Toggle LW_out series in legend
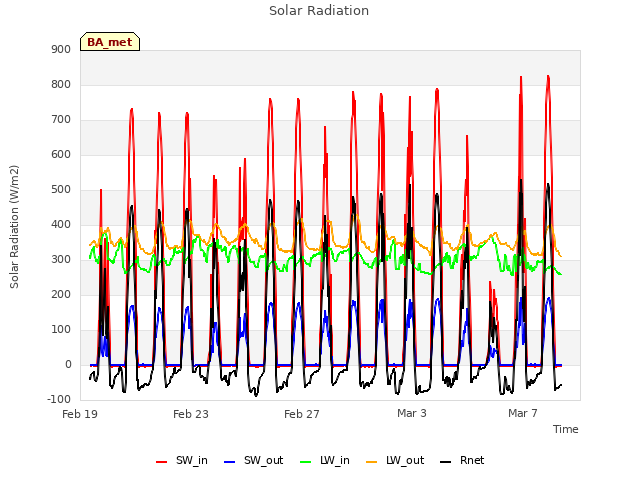 point(395,460)
